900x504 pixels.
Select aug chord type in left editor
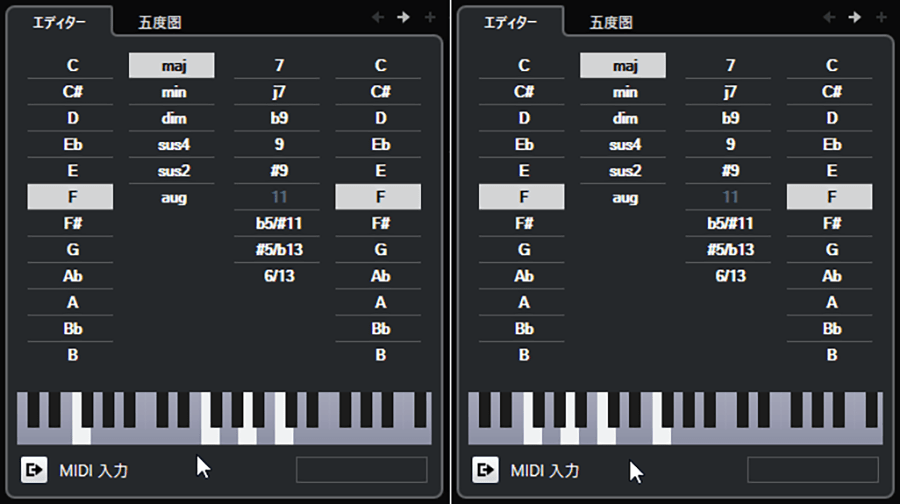coord(172,197)
